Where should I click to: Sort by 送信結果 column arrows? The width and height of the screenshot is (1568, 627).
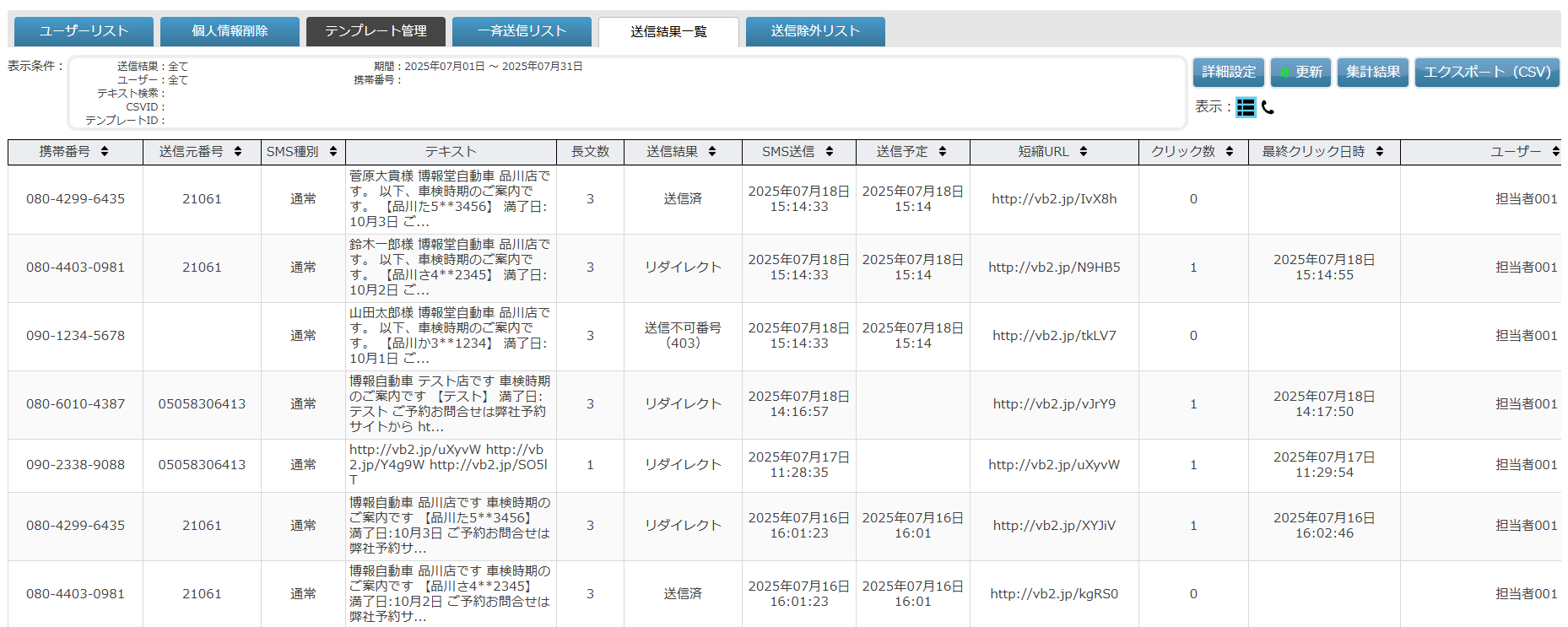tap(712, 152)
